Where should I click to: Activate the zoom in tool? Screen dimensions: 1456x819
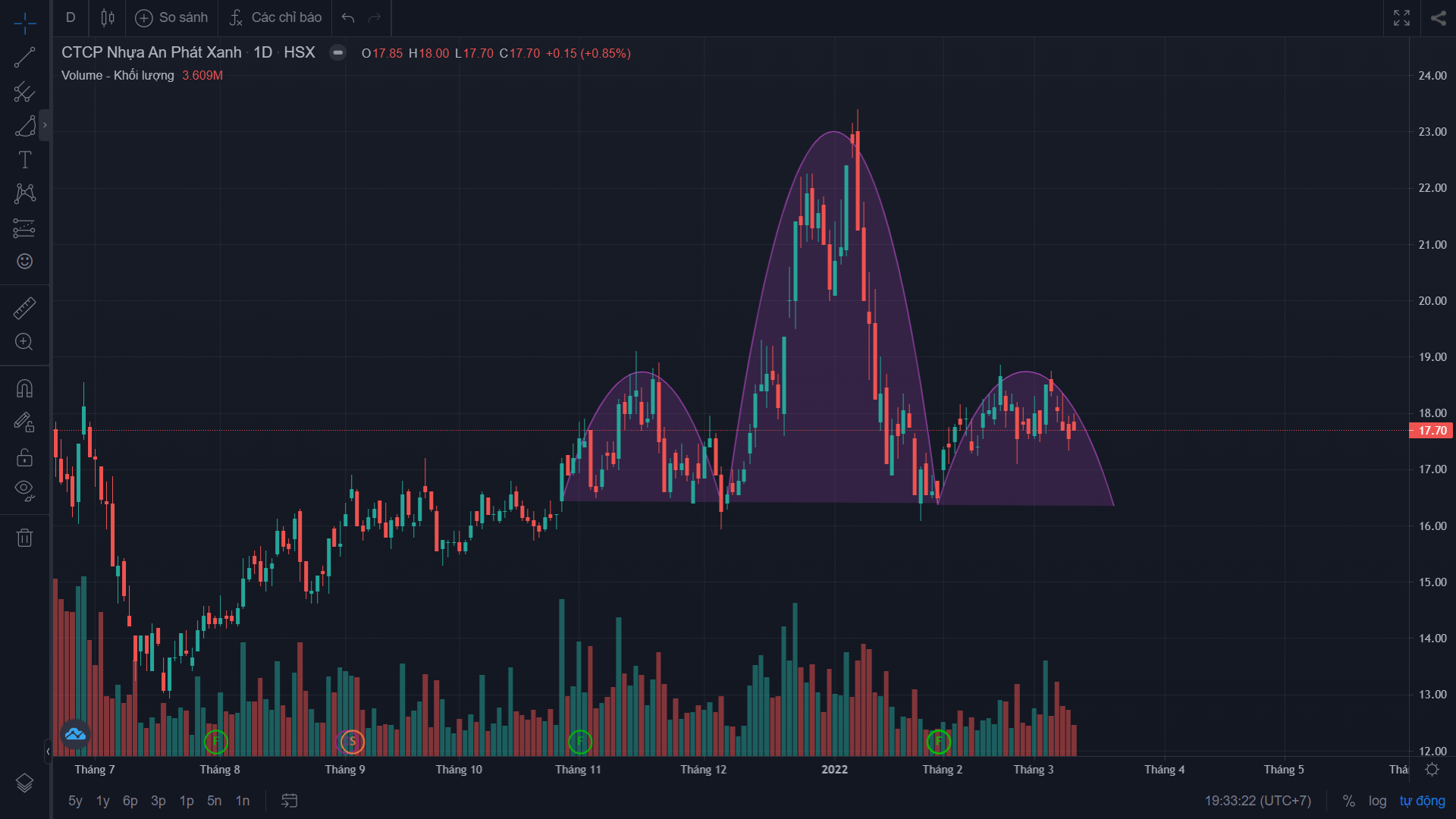(x=24, y=342)
